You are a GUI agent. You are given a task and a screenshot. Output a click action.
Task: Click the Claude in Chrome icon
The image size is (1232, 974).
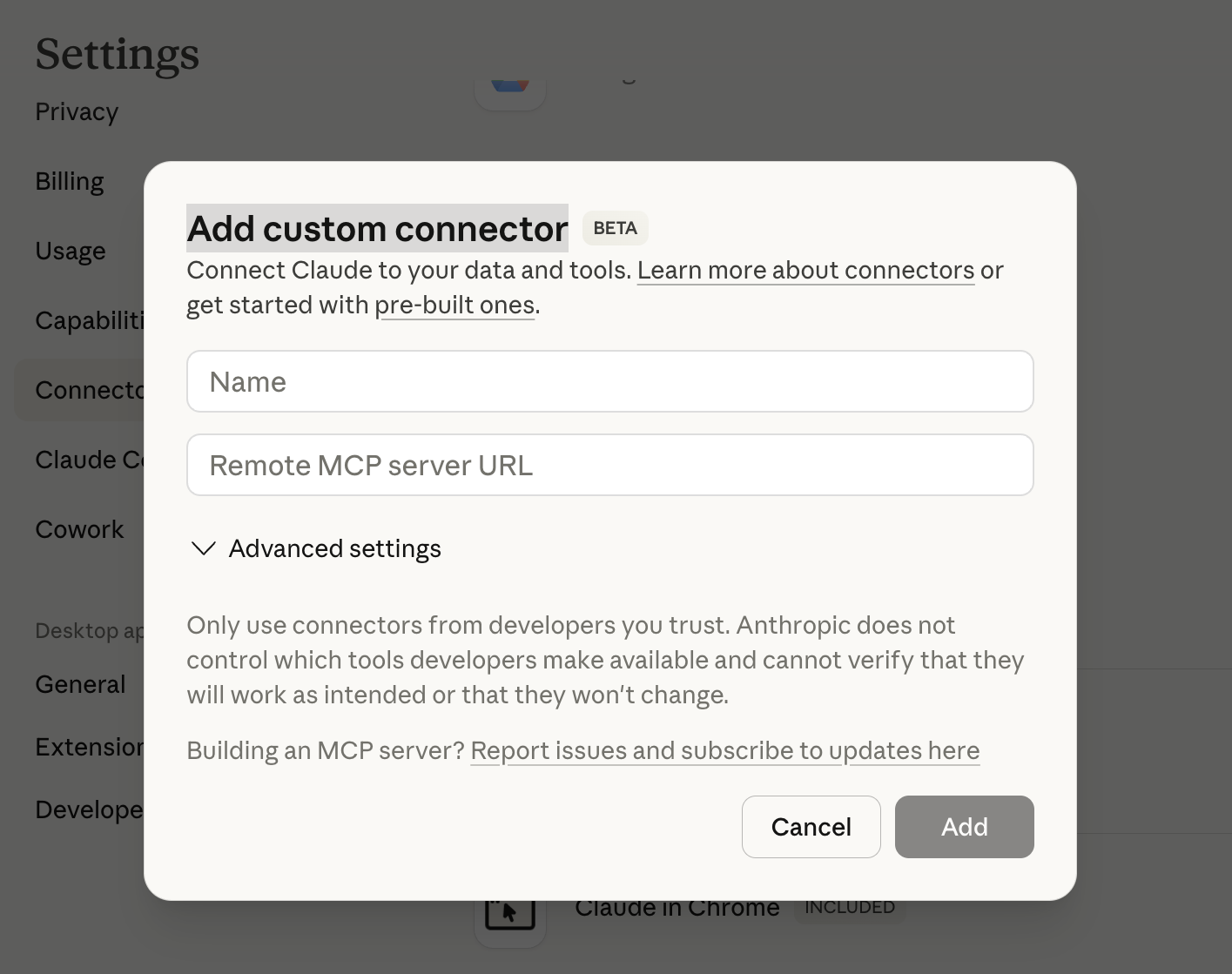509,916
